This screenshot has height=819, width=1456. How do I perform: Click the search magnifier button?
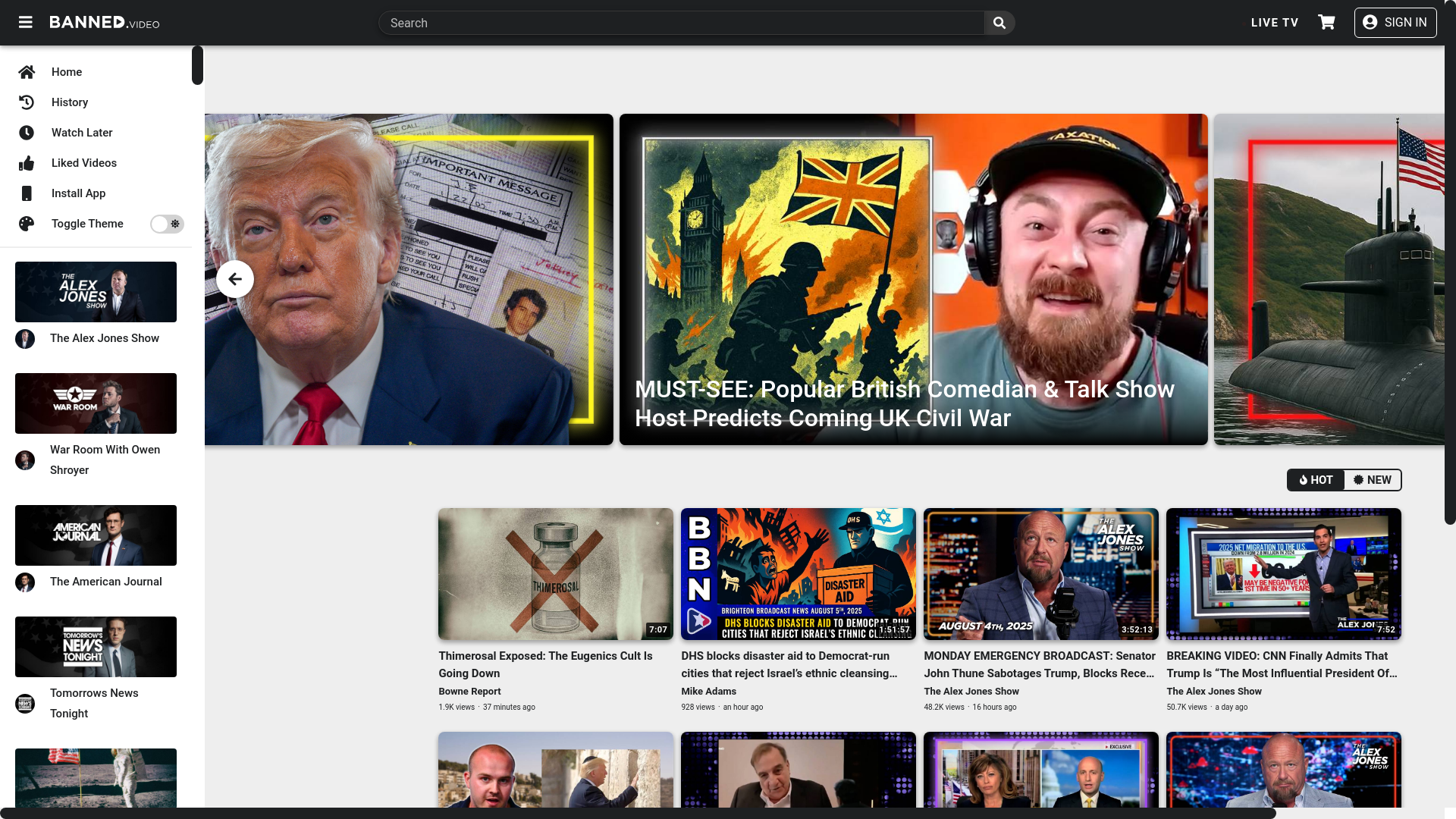pyautogui.click(x=999, y=23)
